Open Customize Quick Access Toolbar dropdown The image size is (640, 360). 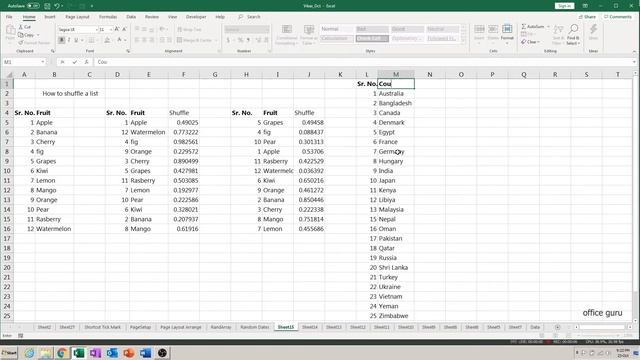click(x=92, y=6)
